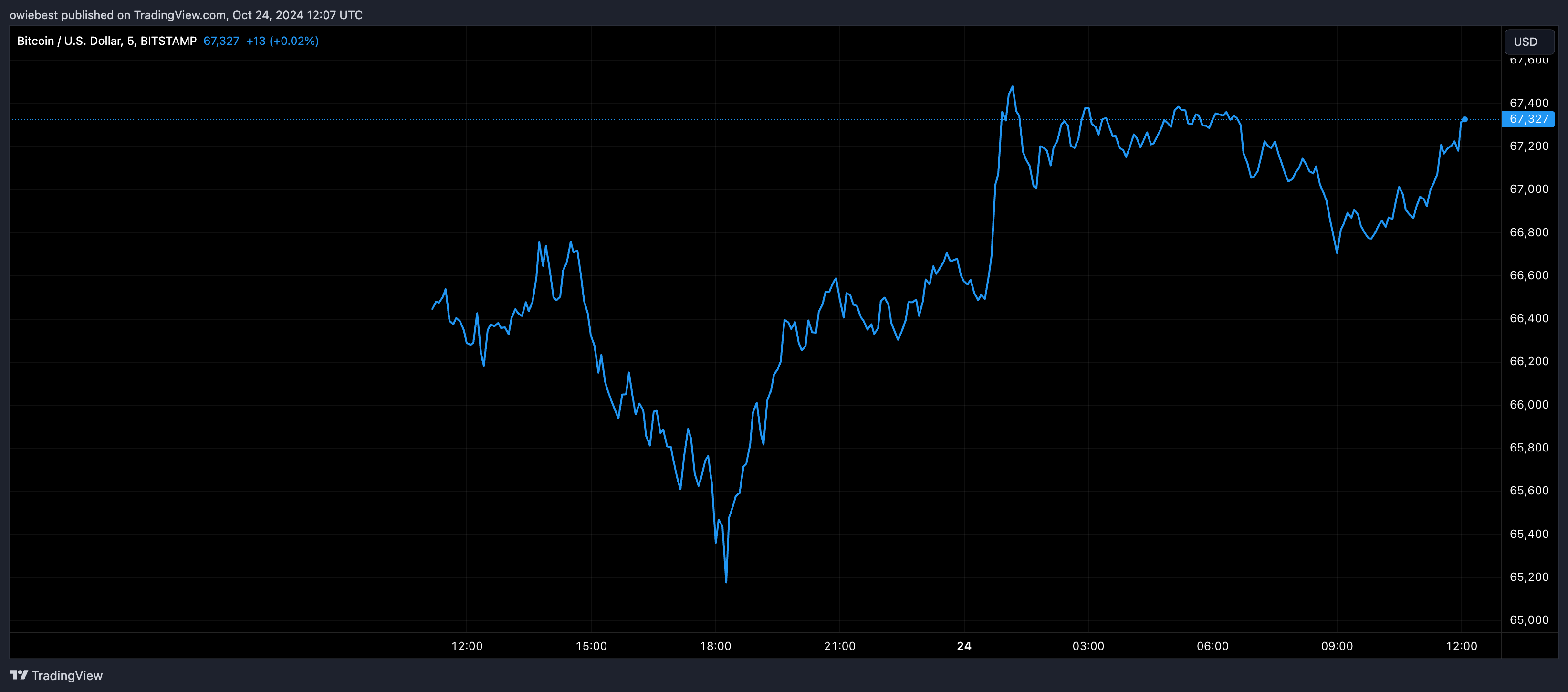Click the 65,000 price axis label
Viewport: 1568px width, 692px height.
tap(1529, 620)
